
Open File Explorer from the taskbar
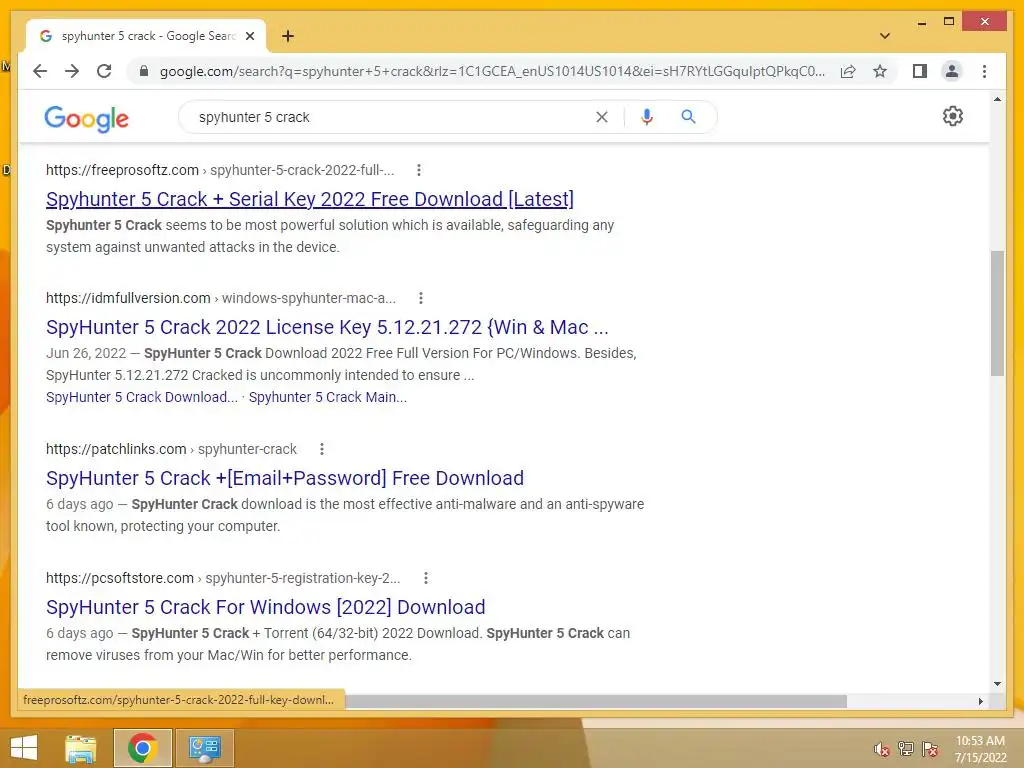coord(81,748)
